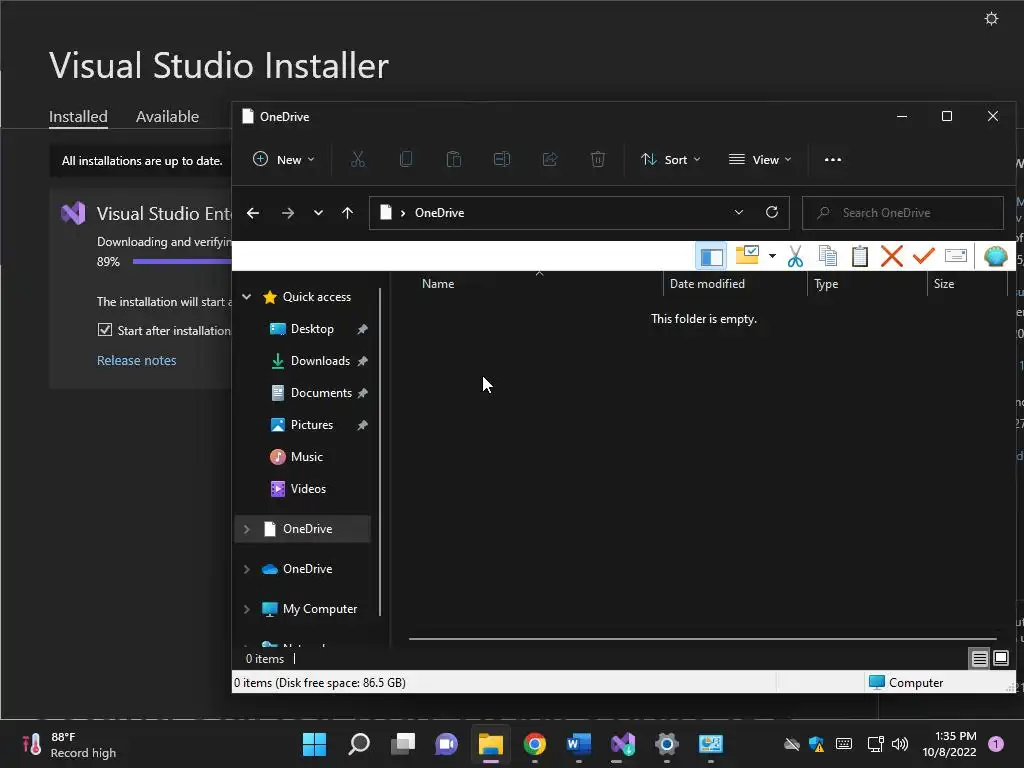Click the blue scissors Cut icon in classic toolbar
Viewport: 1024px width, 768px height.
pyautogui.click(x=795, y=256)
